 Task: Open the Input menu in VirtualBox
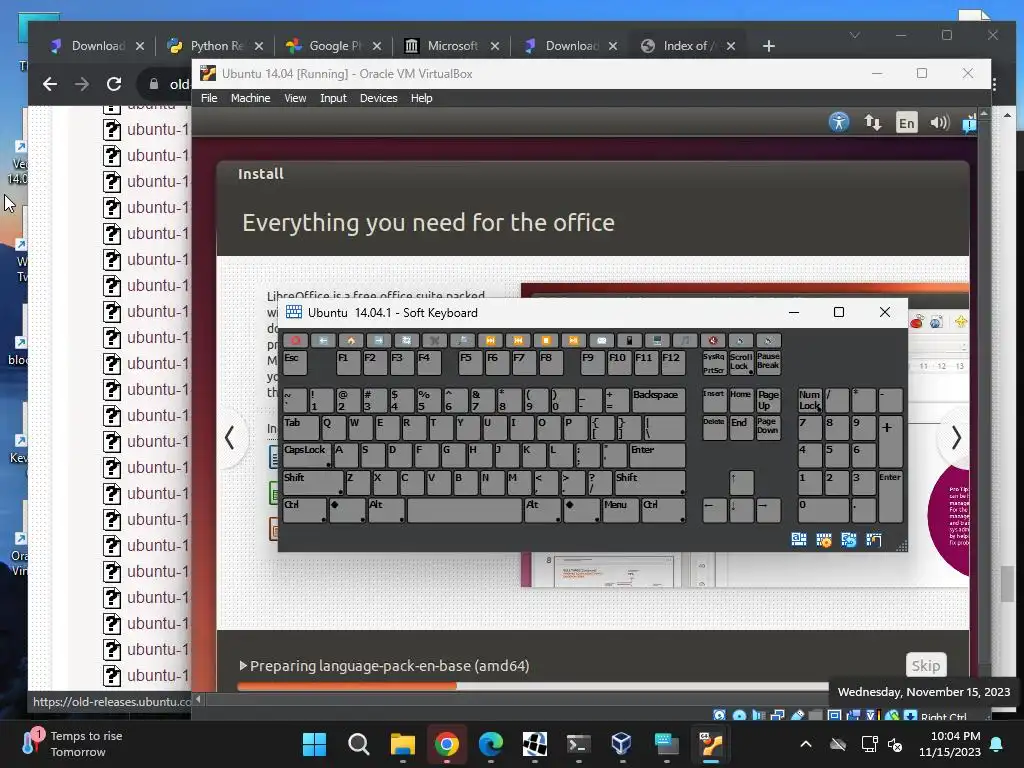click(x=333, y=98)
